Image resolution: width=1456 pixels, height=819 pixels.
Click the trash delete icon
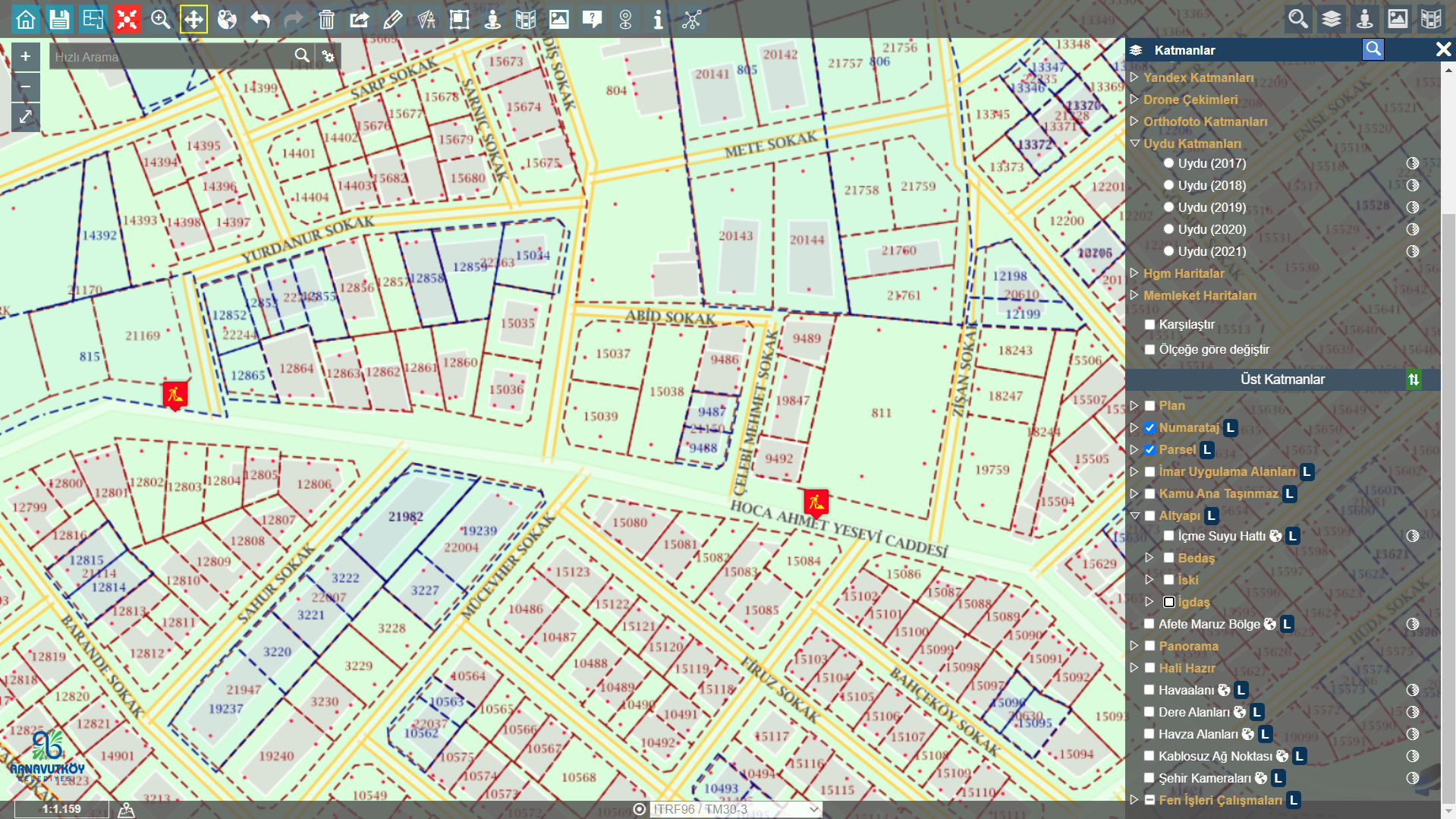[x=326, y=19]
